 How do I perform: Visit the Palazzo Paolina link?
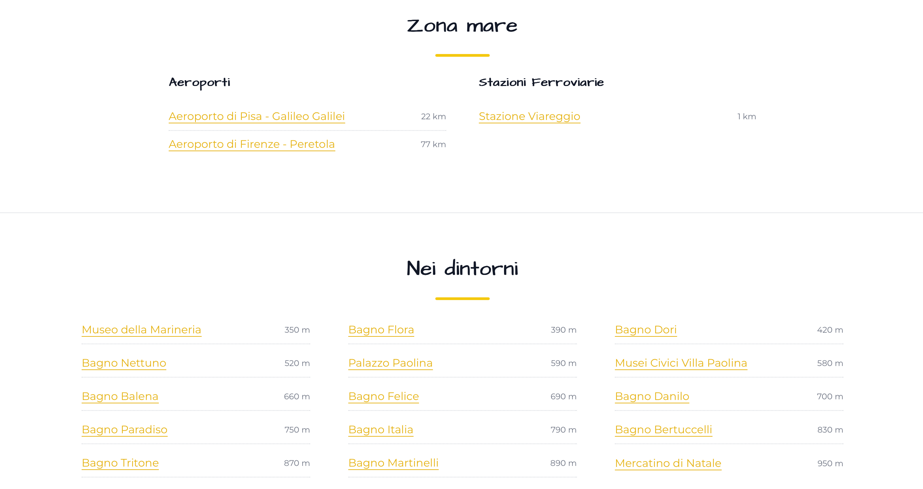coord(390,363)
